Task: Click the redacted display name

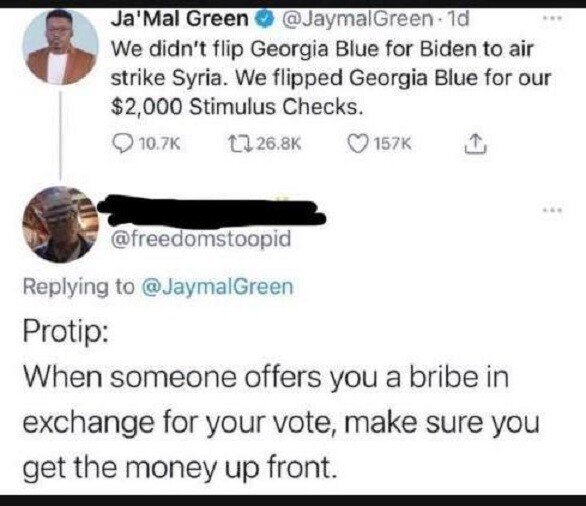Action: [212, 211]
